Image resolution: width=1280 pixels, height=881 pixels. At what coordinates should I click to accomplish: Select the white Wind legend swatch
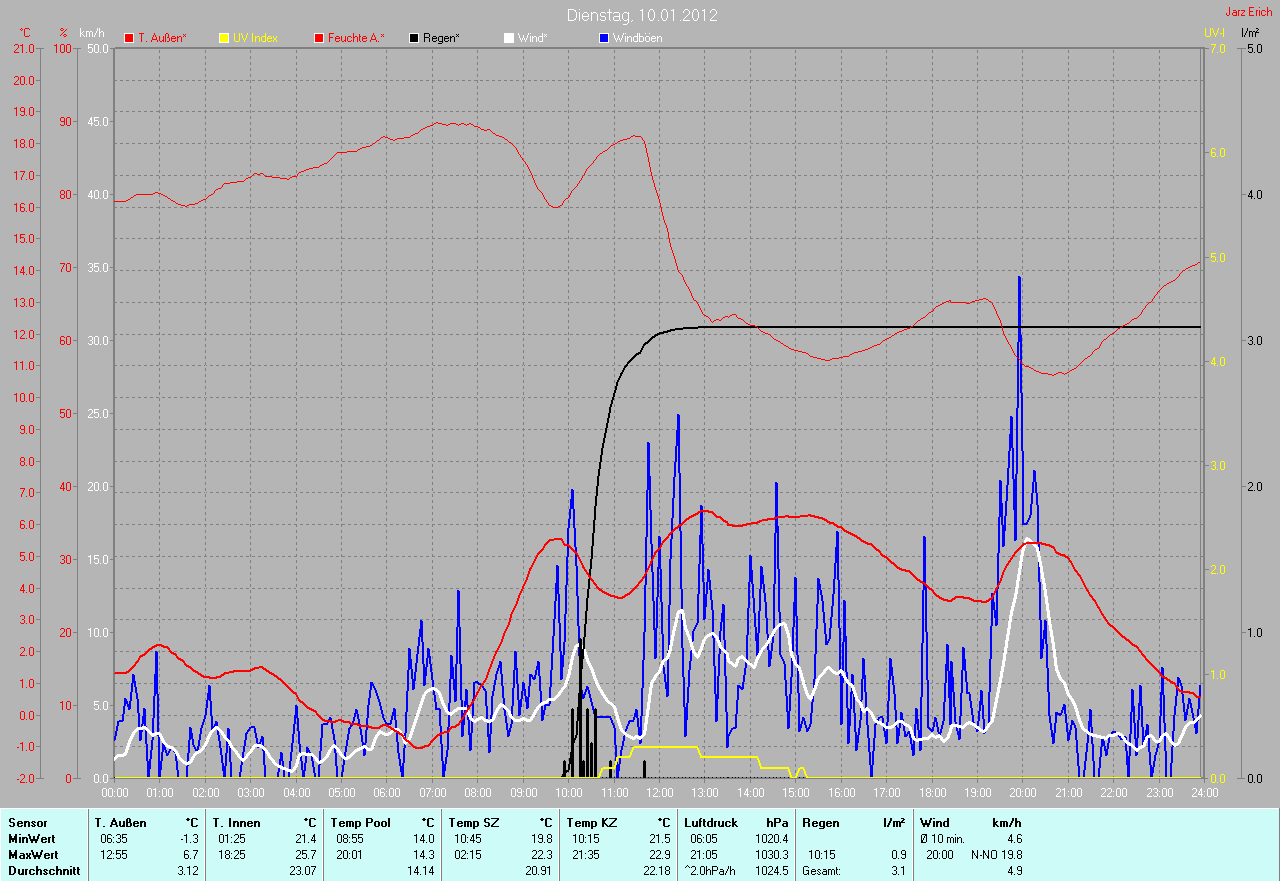pyautogui.click(x=508, y=38)
